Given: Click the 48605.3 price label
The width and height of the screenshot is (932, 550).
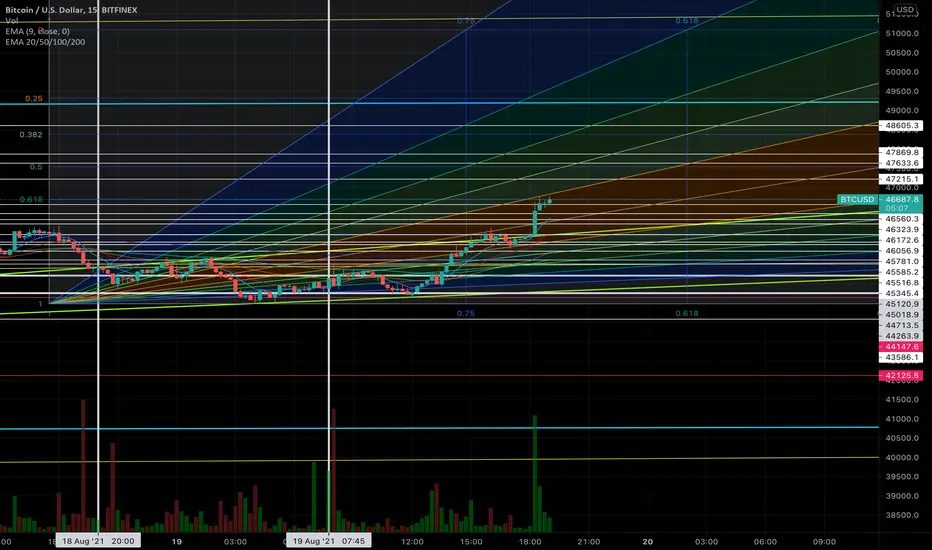Looking at the screenshot, I should click(x=901, y=125).
